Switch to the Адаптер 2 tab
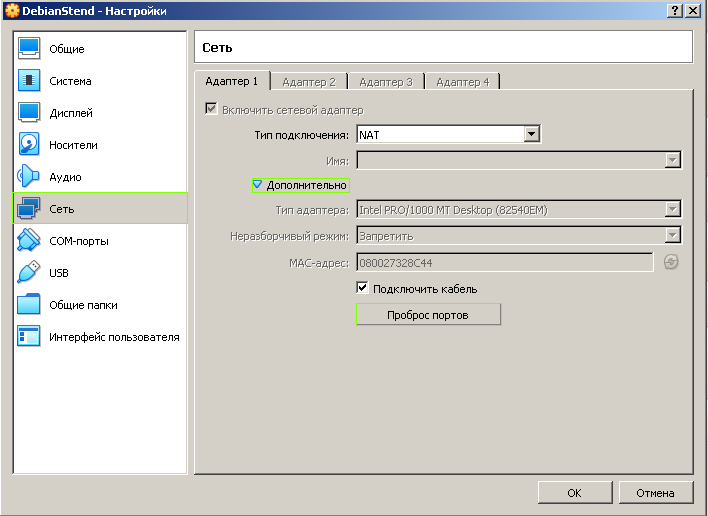This screenshot has width=708, height=516. tap(309, 82)
